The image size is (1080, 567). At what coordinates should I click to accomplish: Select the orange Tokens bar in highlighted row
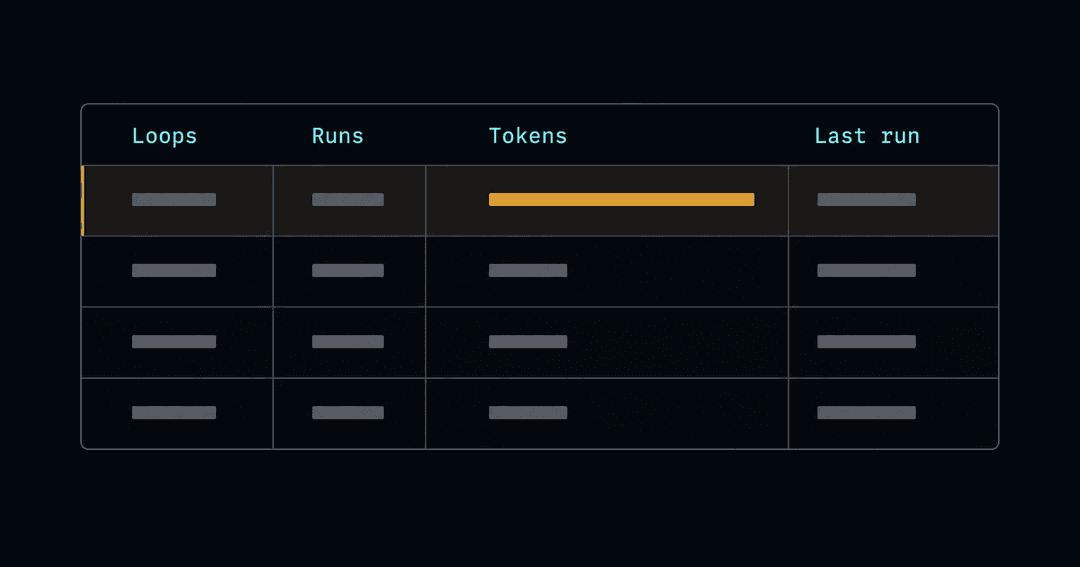[x=621, y=200]
